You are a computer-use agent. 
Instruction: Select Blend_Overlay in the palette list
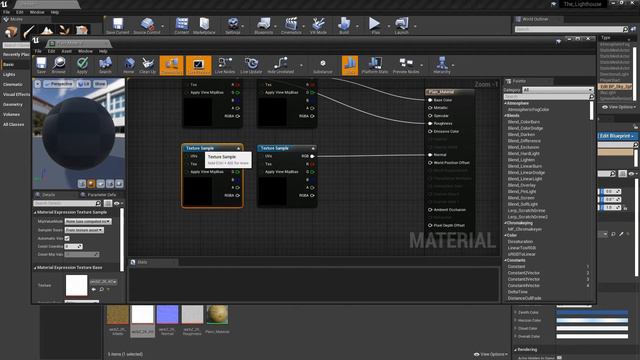tap(521, 185)
